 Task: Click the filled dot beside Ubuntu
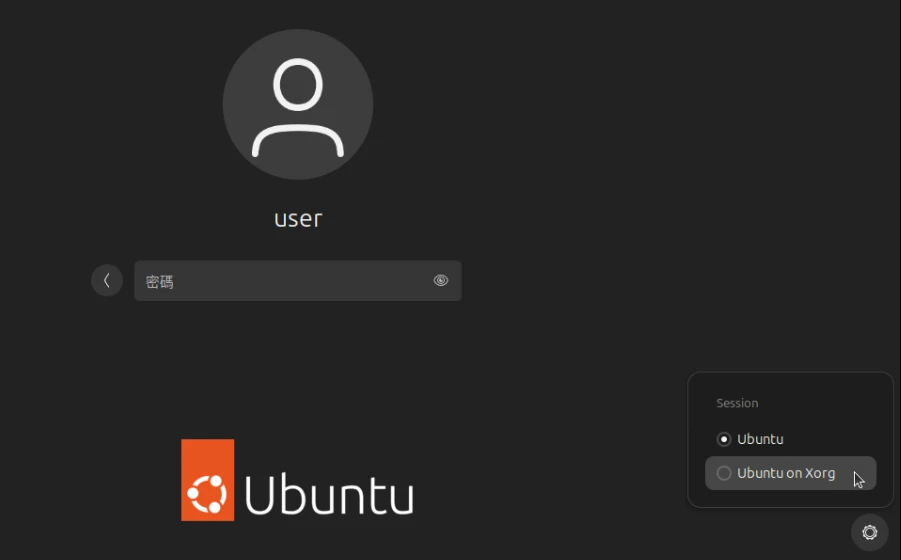[x=724, y=439]
